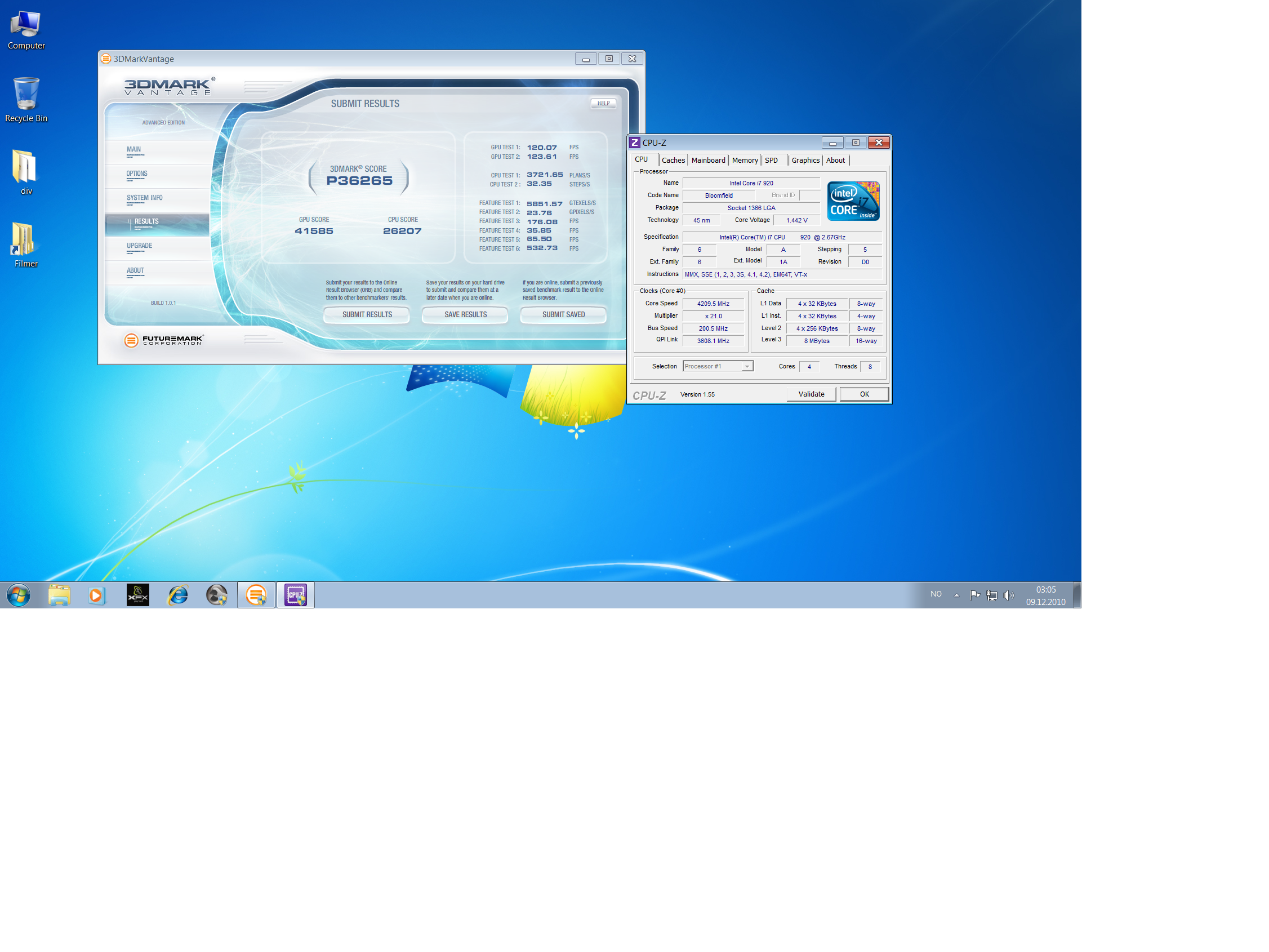The image size is (1269, 952).
Task: Click the Validate button in CPU-Z
Action: (811, 394)
